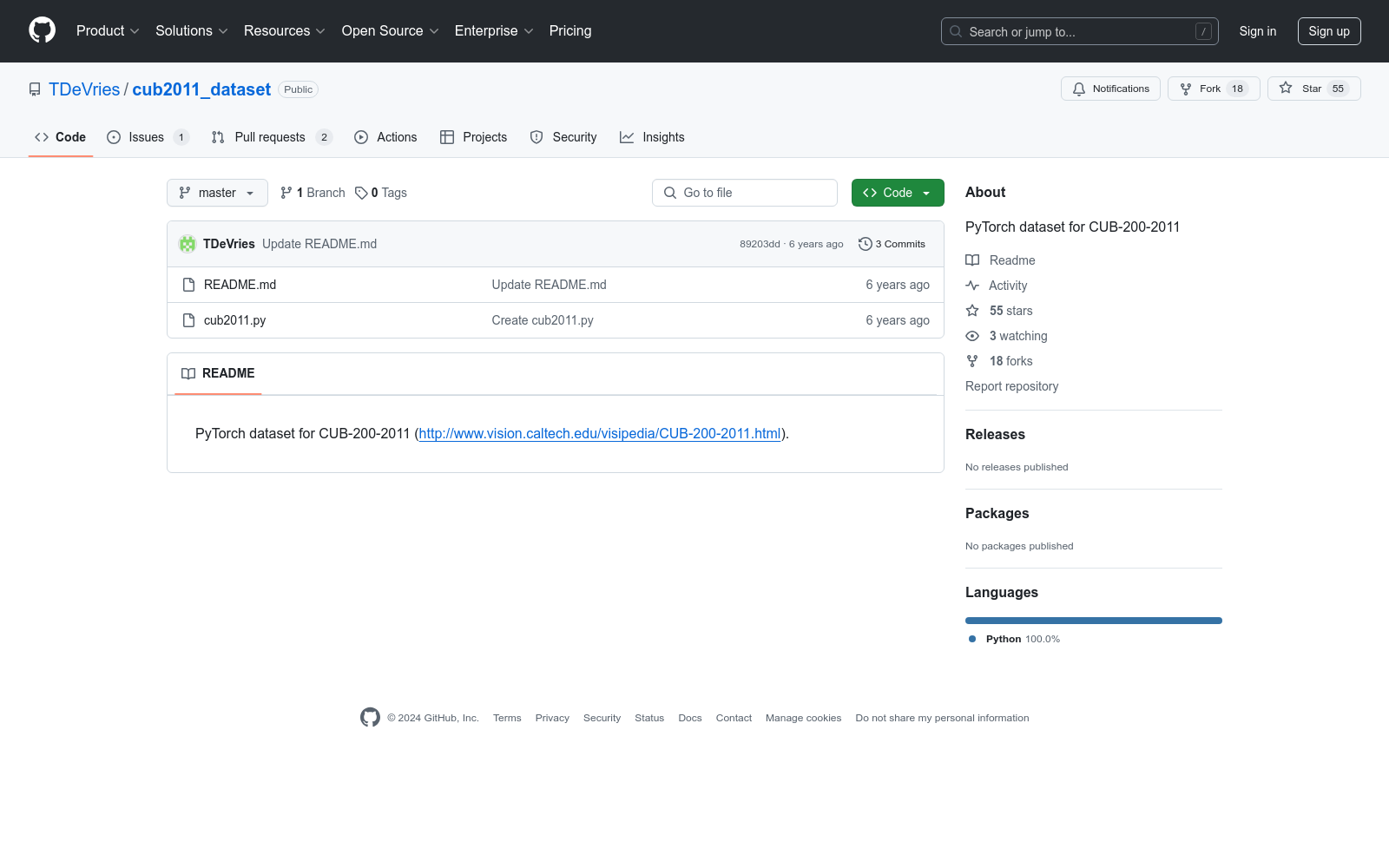1389x868 pixels.
Task: Open the footer Security link
Action: [602, 718]
